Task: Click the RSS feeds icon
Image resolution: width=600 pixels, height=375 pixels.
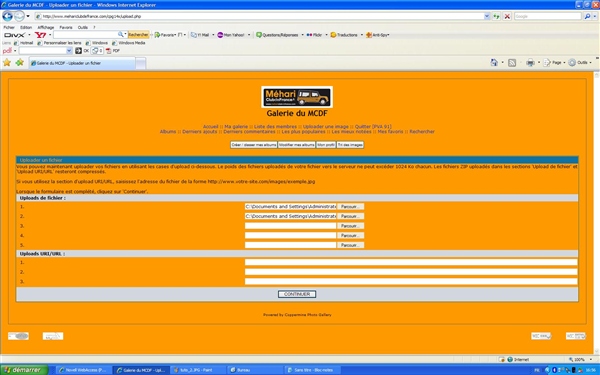Action: click(x=512, y=63)
